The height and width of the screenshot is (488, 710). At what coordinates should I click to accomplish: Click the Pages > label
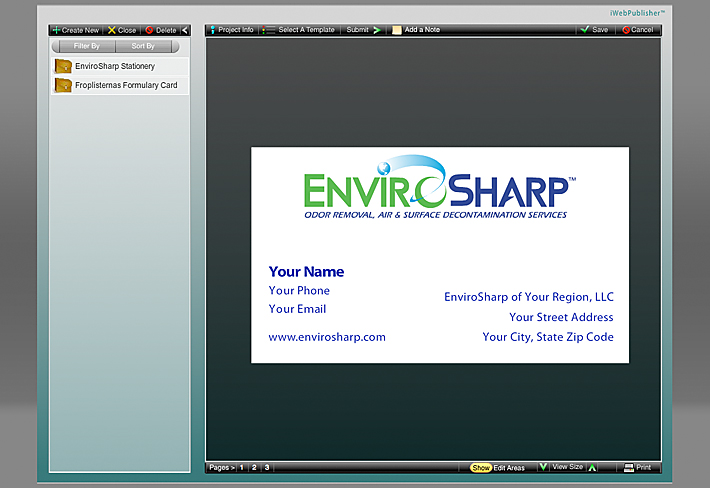[222, 468]
